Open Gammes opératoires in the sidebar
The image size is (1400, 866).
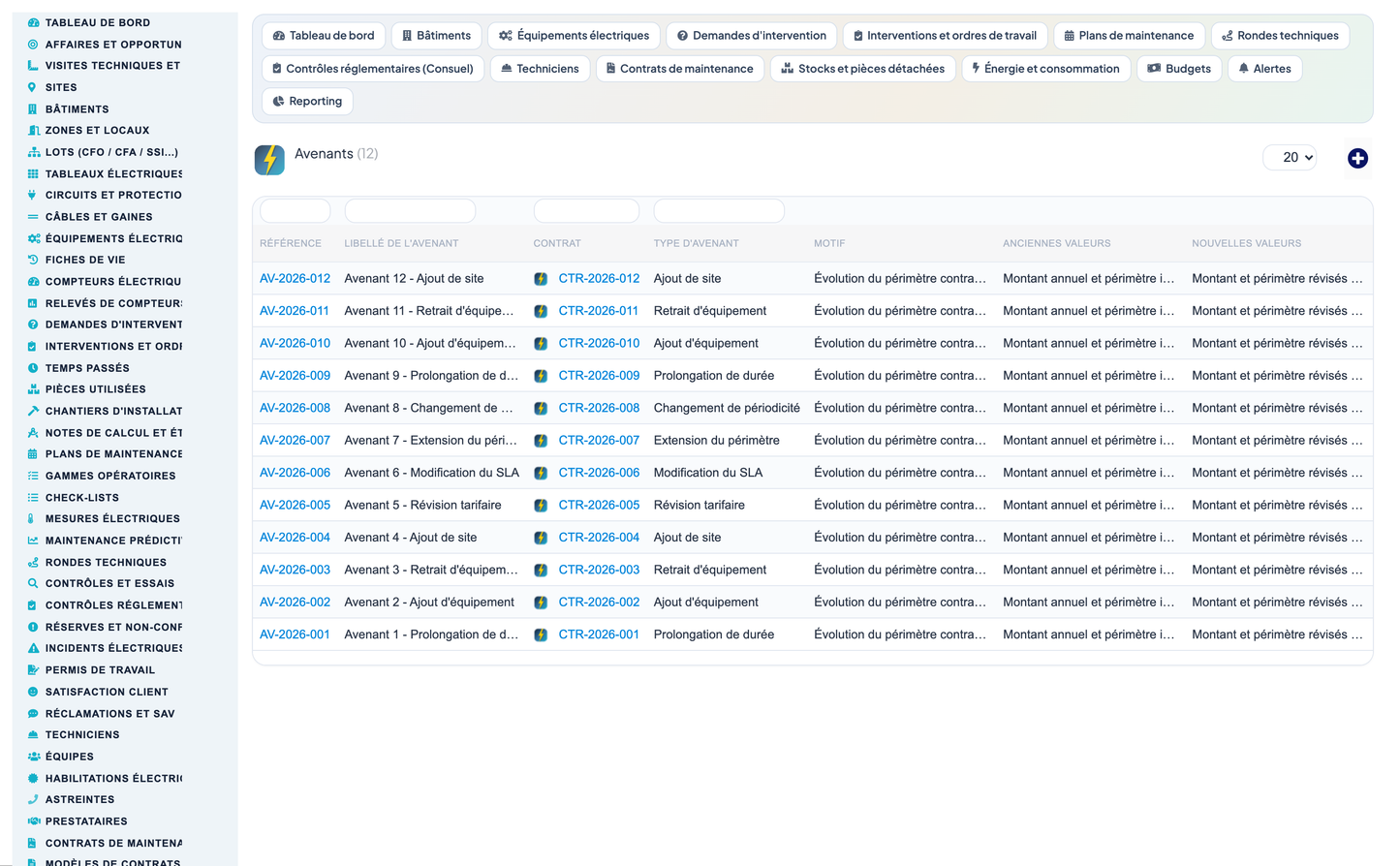pos(110,476)
